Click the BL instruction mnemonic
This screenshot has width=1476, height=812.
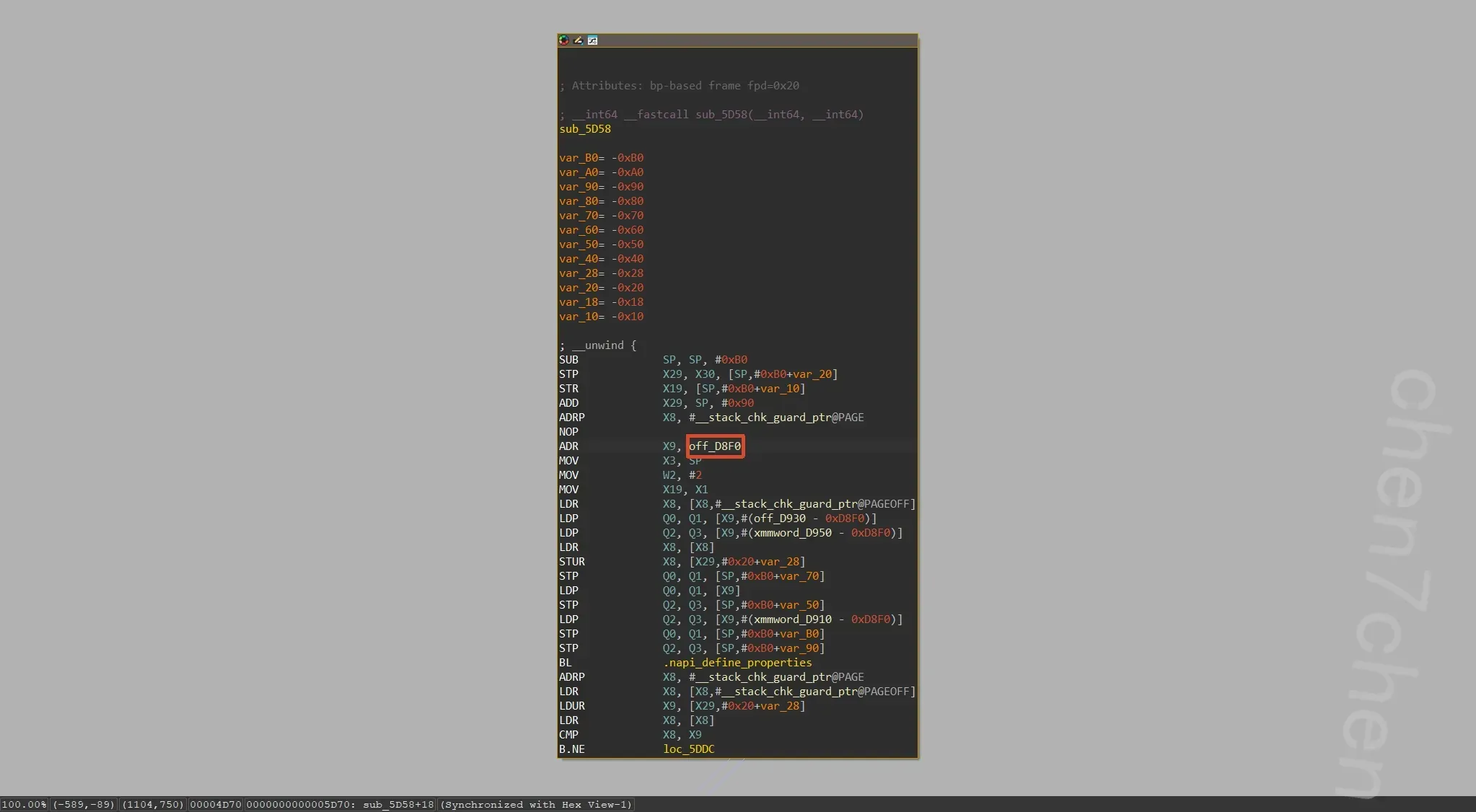click(x=565, y=663)
